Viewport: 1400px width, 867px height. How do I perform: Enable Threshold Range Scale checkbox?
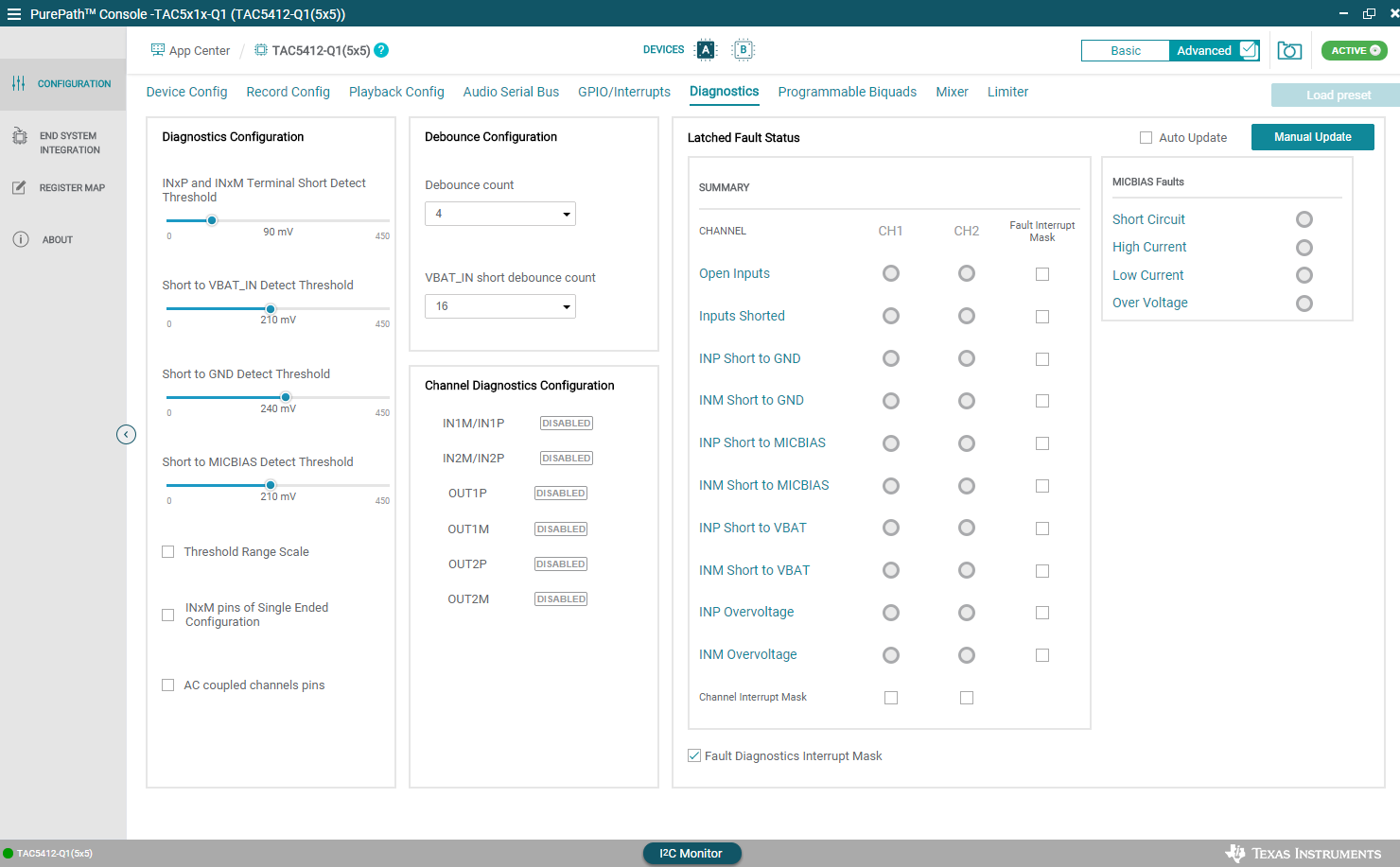(x=168, y=552)
